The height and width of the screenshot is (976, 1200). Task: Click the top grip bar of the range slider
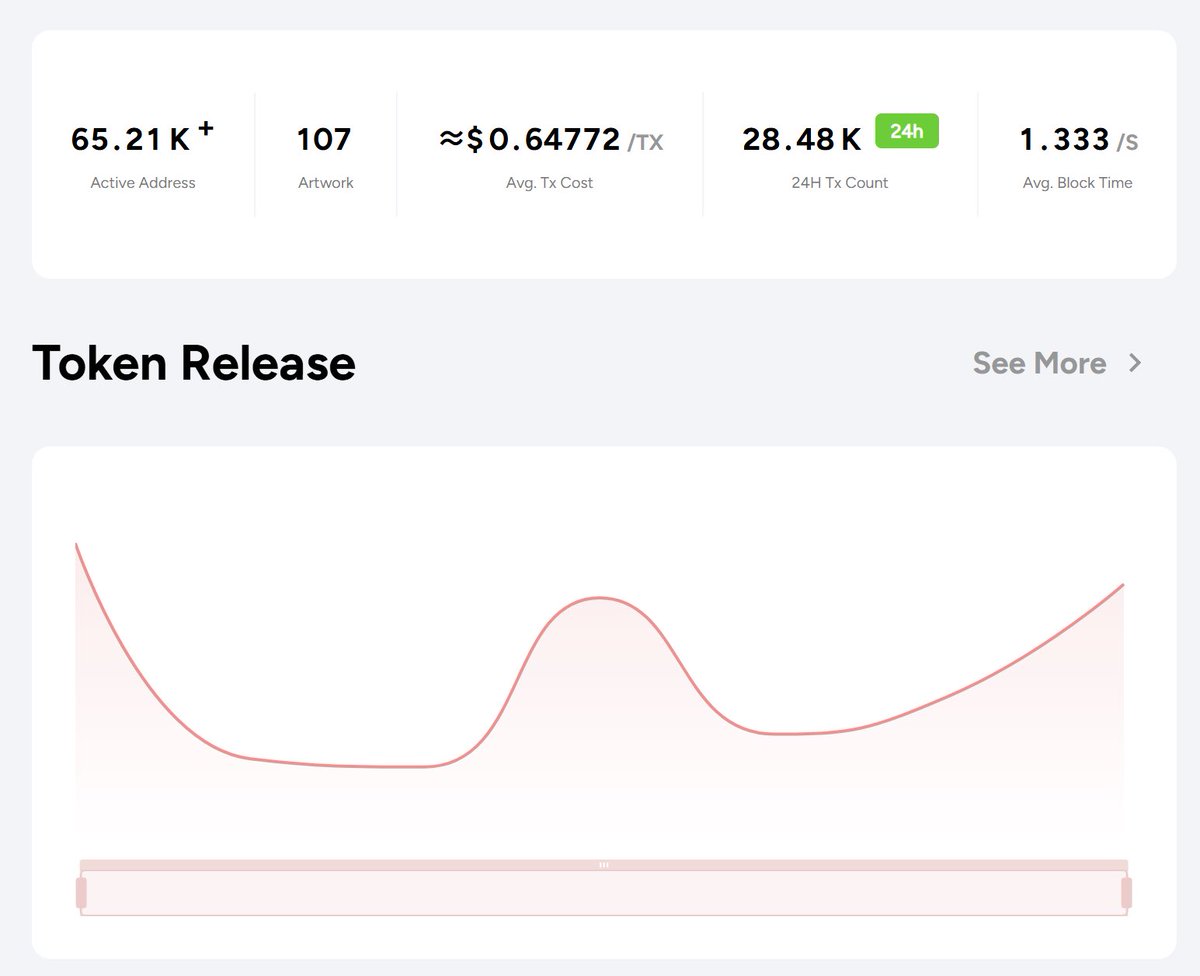[604, 865]
